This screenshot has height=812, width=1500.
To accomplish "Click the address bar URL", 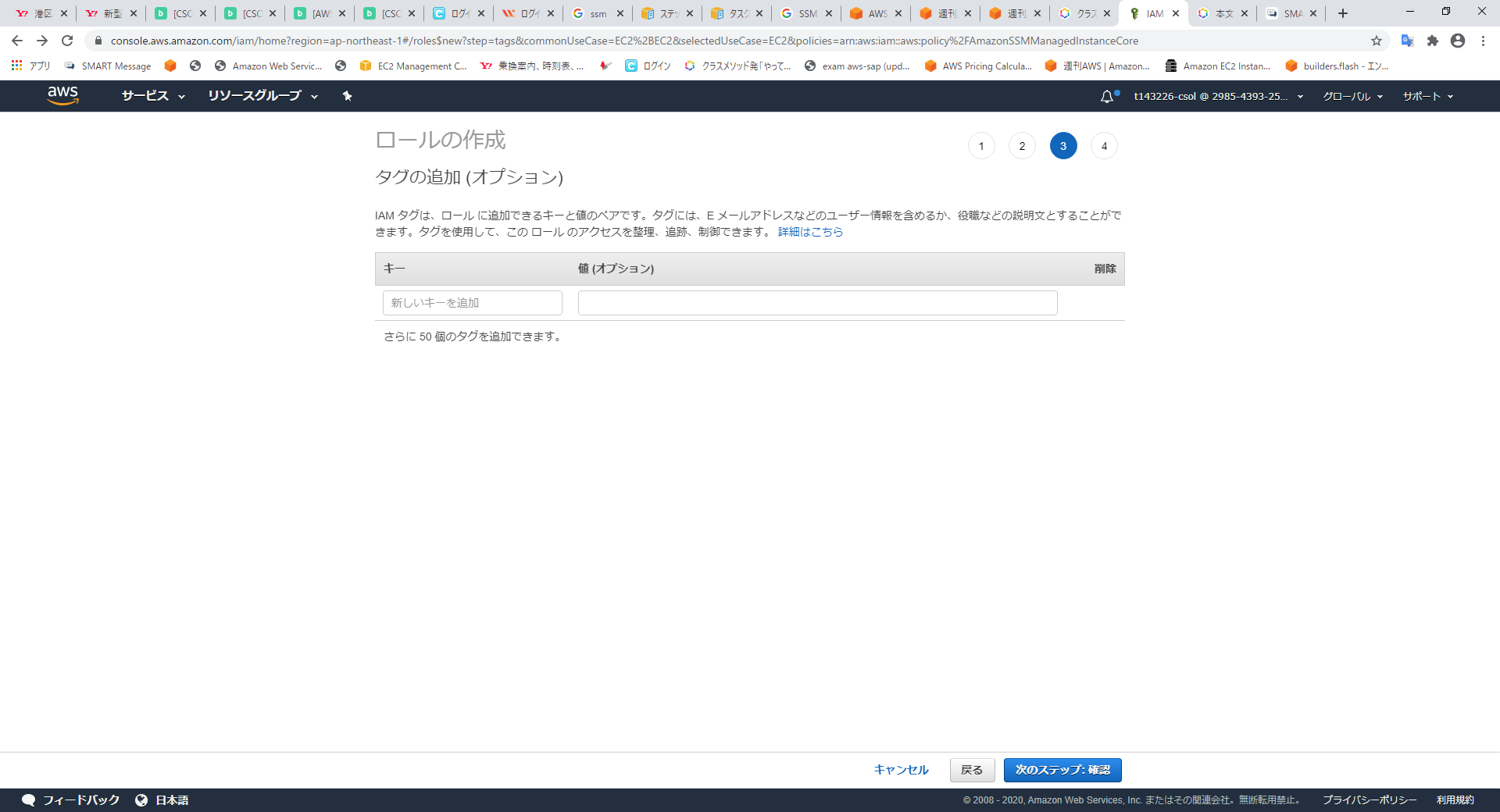I will tap(623, 41).
